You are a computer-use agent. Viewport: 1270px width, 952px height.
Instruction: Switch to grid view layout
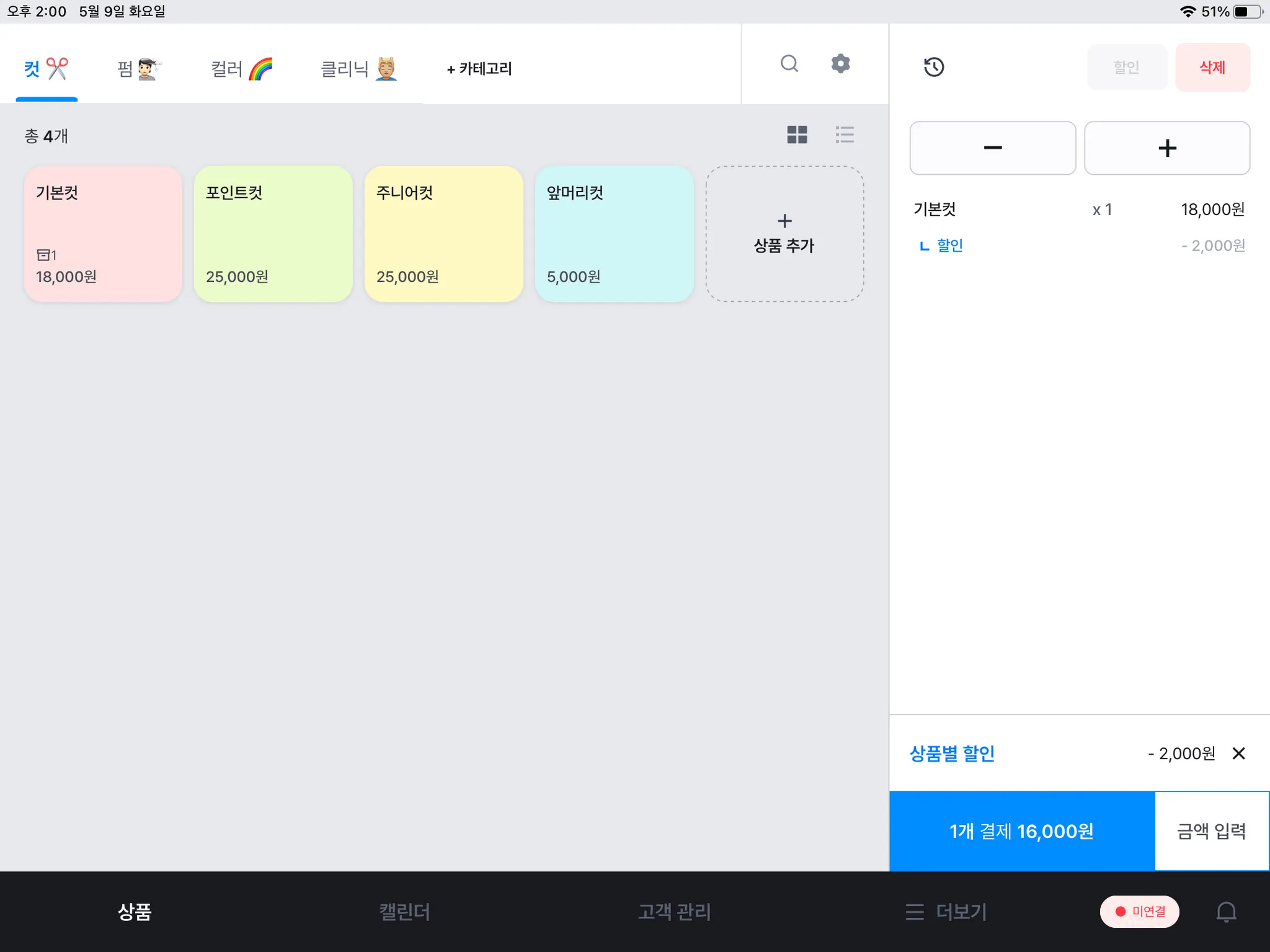[797, 134]
